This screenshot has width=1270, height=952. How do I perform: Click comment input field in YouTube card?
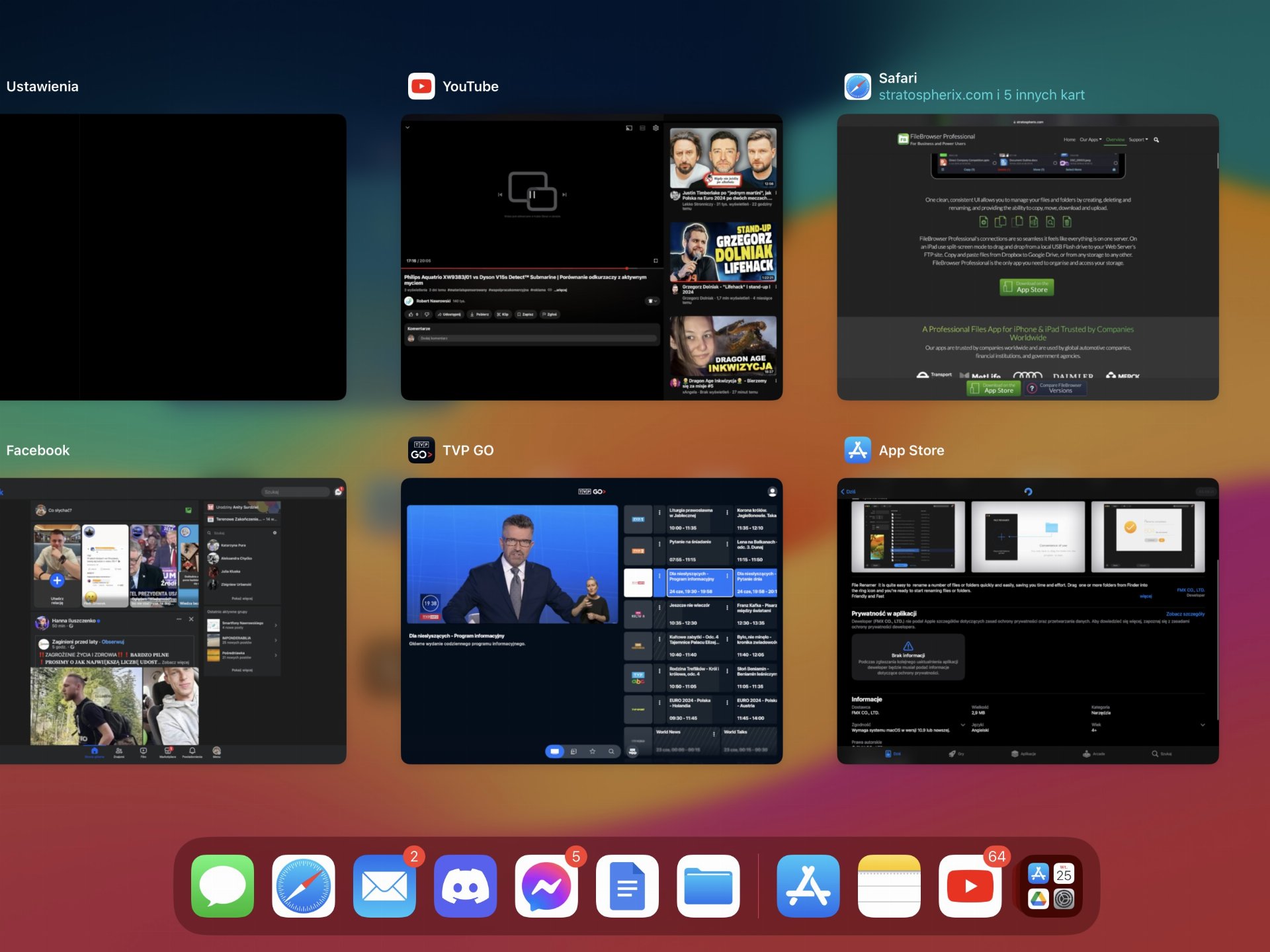(x=538, y=338)
